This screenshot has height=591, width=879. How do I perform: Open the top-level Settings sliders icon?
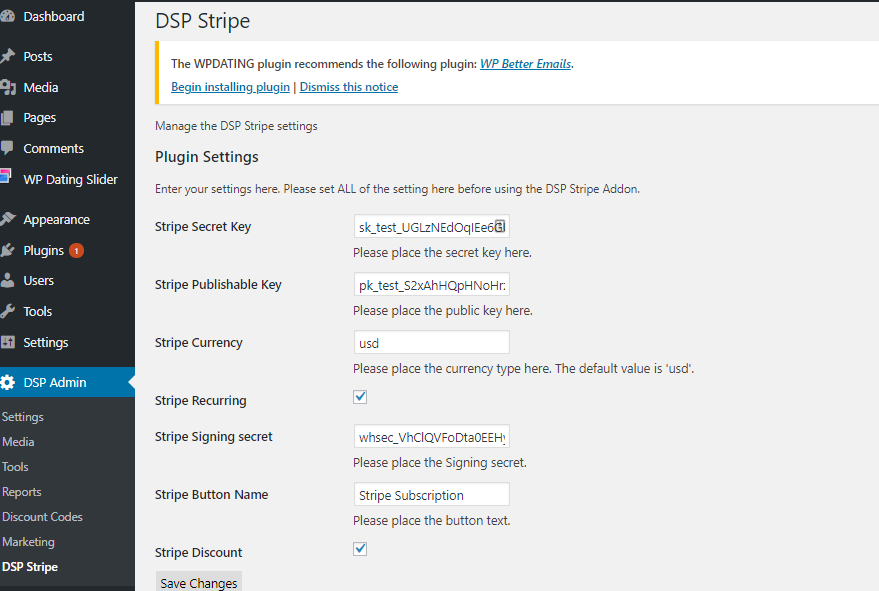[7, 342]
